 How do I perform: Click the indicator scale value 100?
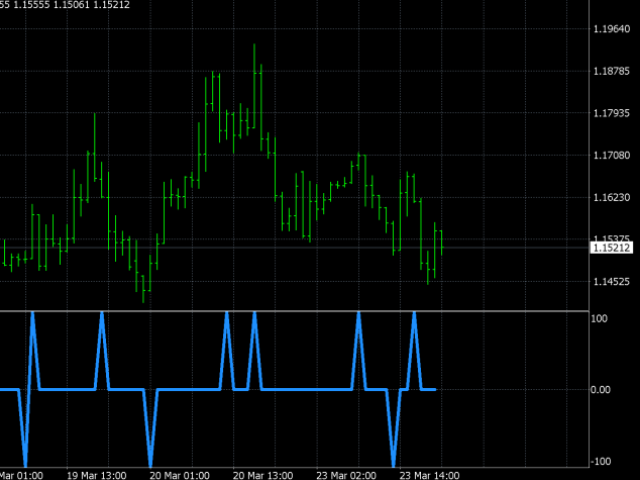[599, 318]
